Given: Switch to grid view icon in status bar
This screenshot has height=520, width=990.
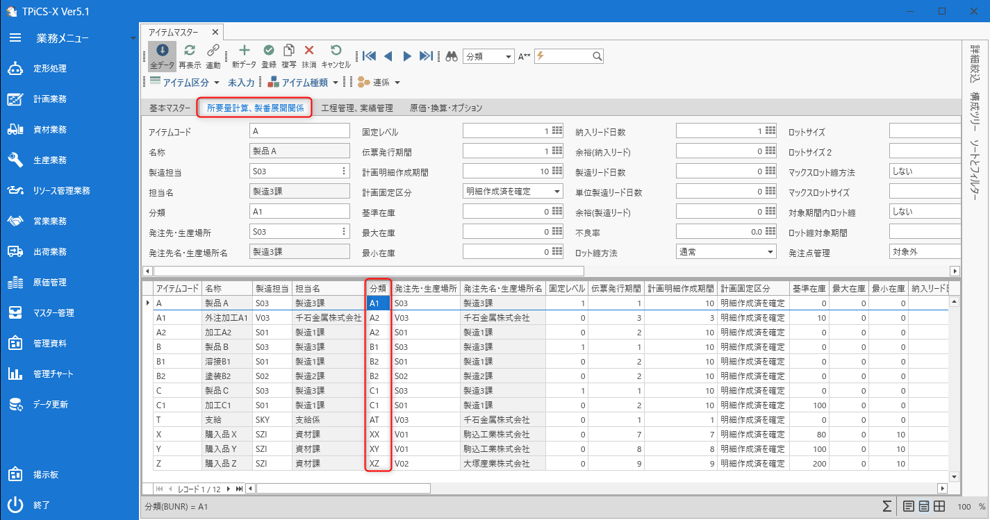Looking at the screenshot, I should (940, 507).
